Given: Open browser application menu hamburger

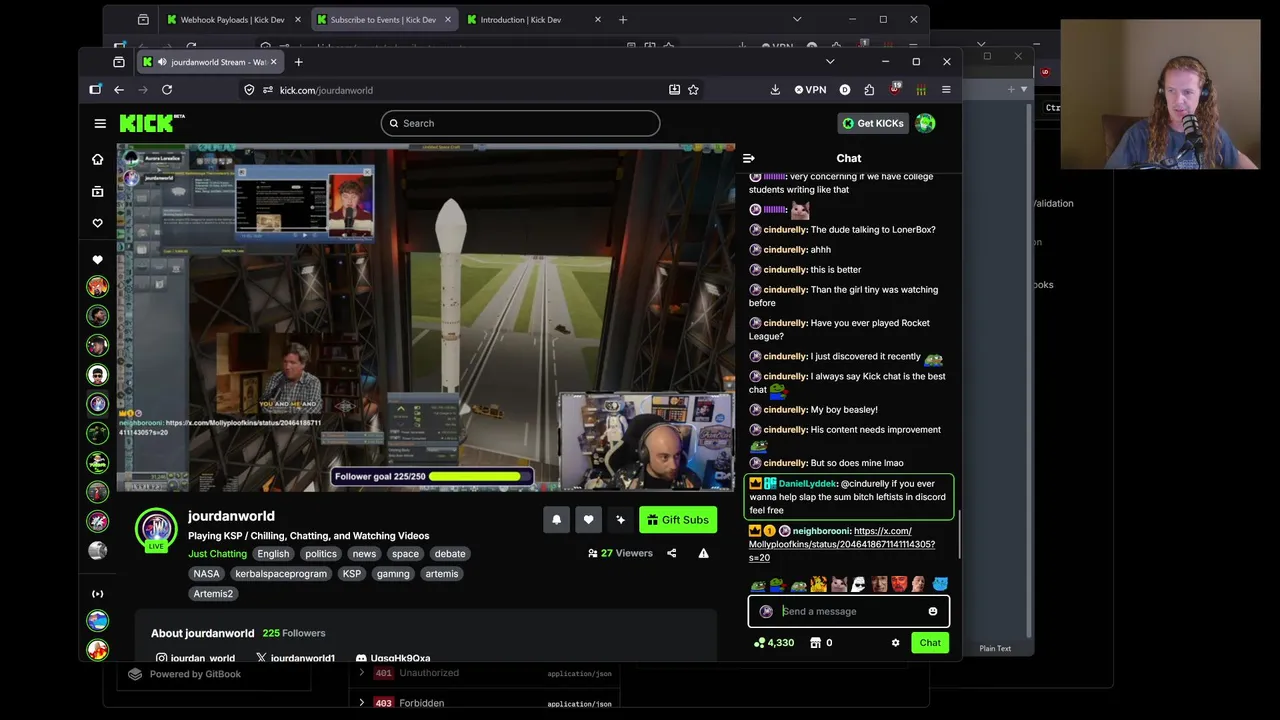Looking at the screenshot, I should (x=946, y=90).
